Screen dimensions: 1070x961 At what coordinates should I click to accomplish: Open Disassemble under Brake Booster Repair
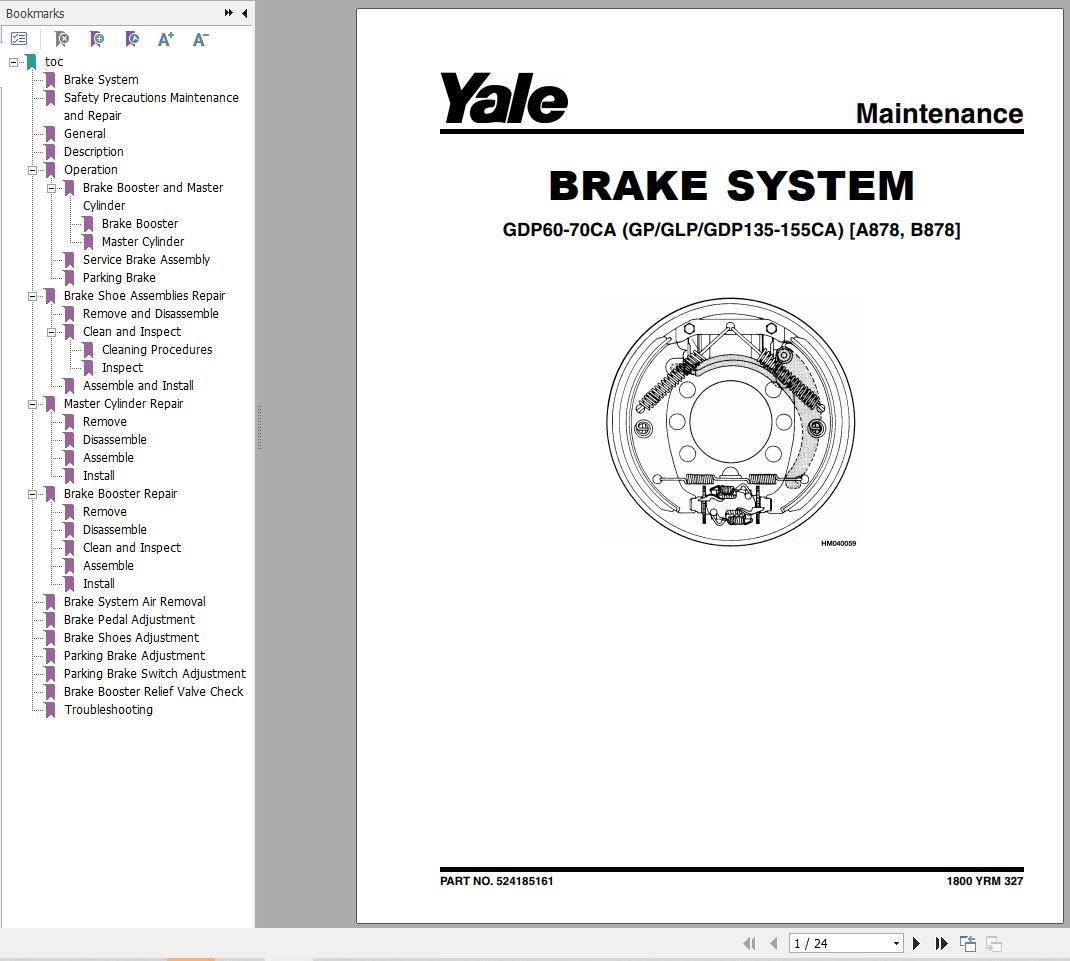115,530
